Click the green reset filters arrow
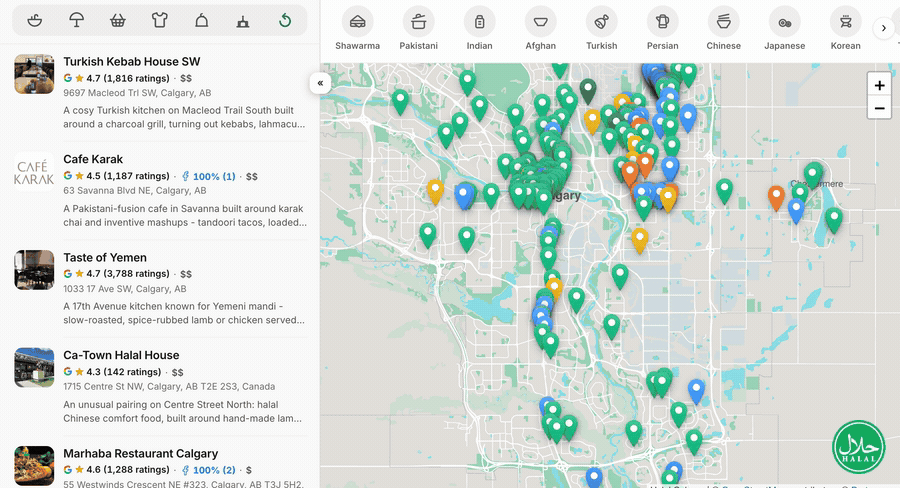 tap(285, 21)
